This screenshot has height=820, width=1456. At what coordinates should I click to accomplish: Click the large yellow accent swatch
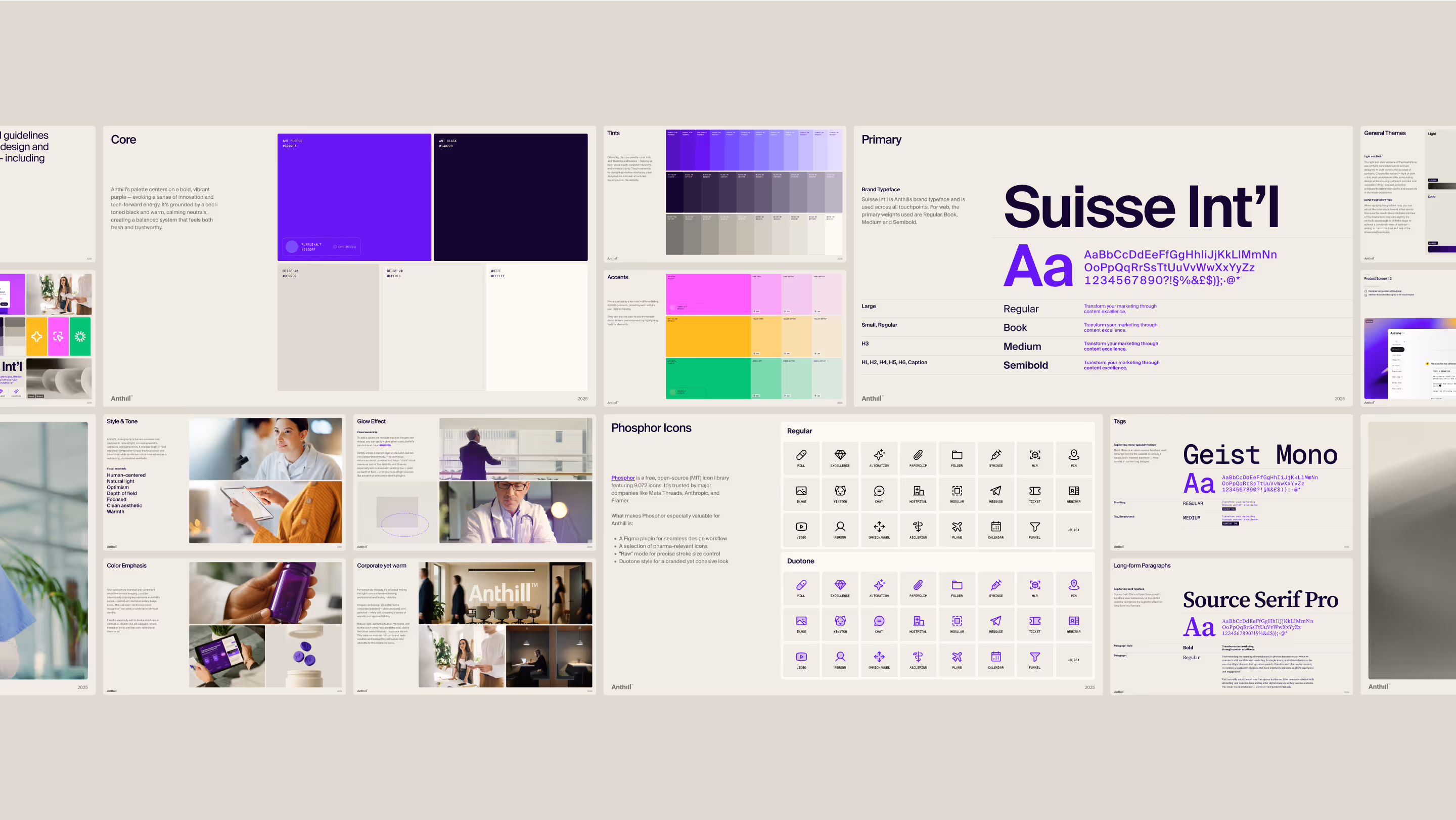(708, 336)
